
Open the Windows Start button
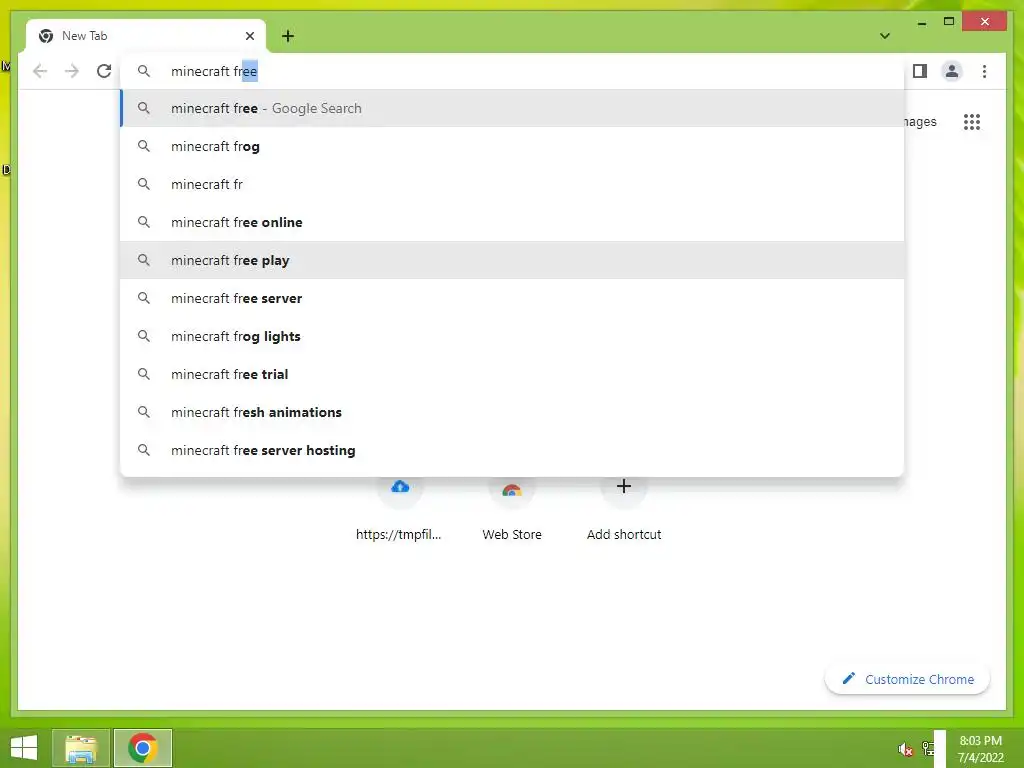click(x=24, y=748)
